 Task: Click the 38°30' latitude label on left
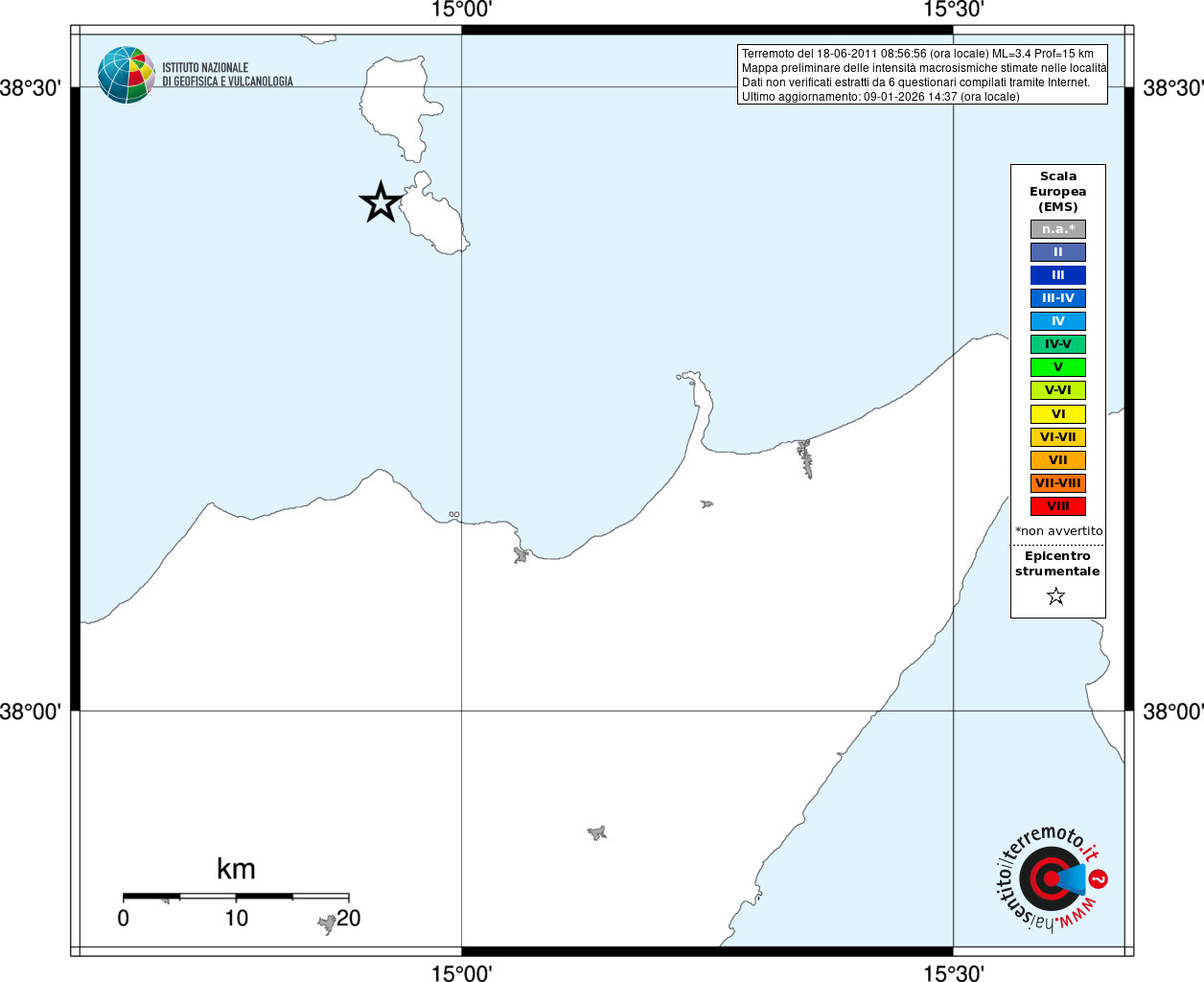pos(31,88)
